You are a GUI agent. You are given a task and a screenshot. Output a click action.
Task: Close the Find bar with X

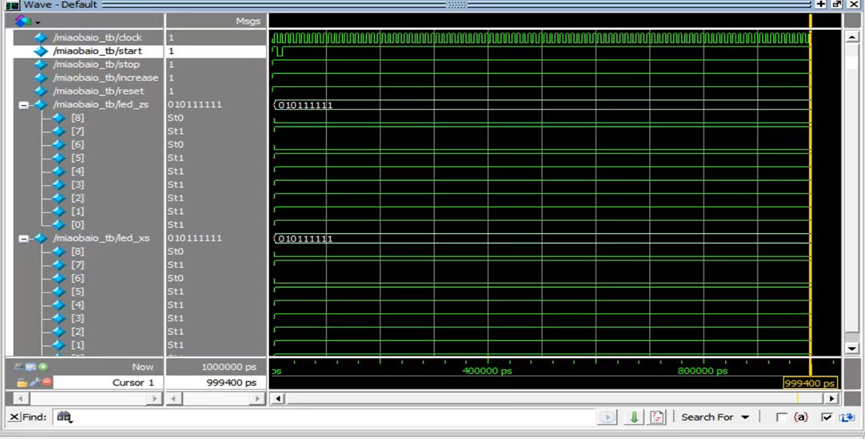(14, 417)
